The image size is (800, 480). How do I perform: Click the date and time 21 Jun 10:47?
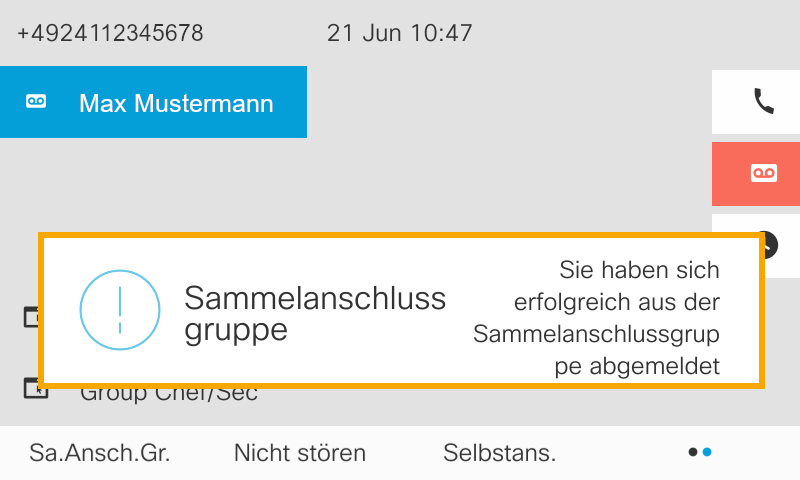[399, 33]
